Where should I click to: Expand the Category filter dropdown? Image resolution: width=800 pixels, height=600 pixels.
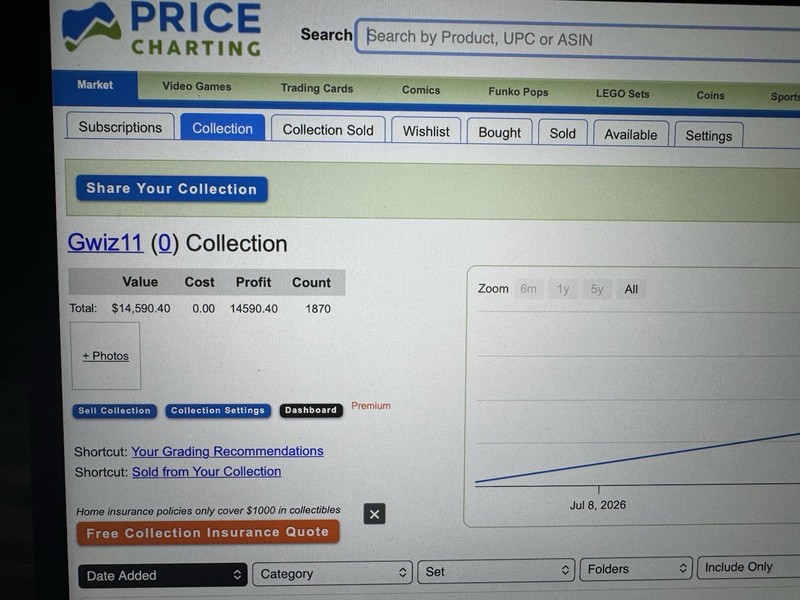[x=332, y=573]
